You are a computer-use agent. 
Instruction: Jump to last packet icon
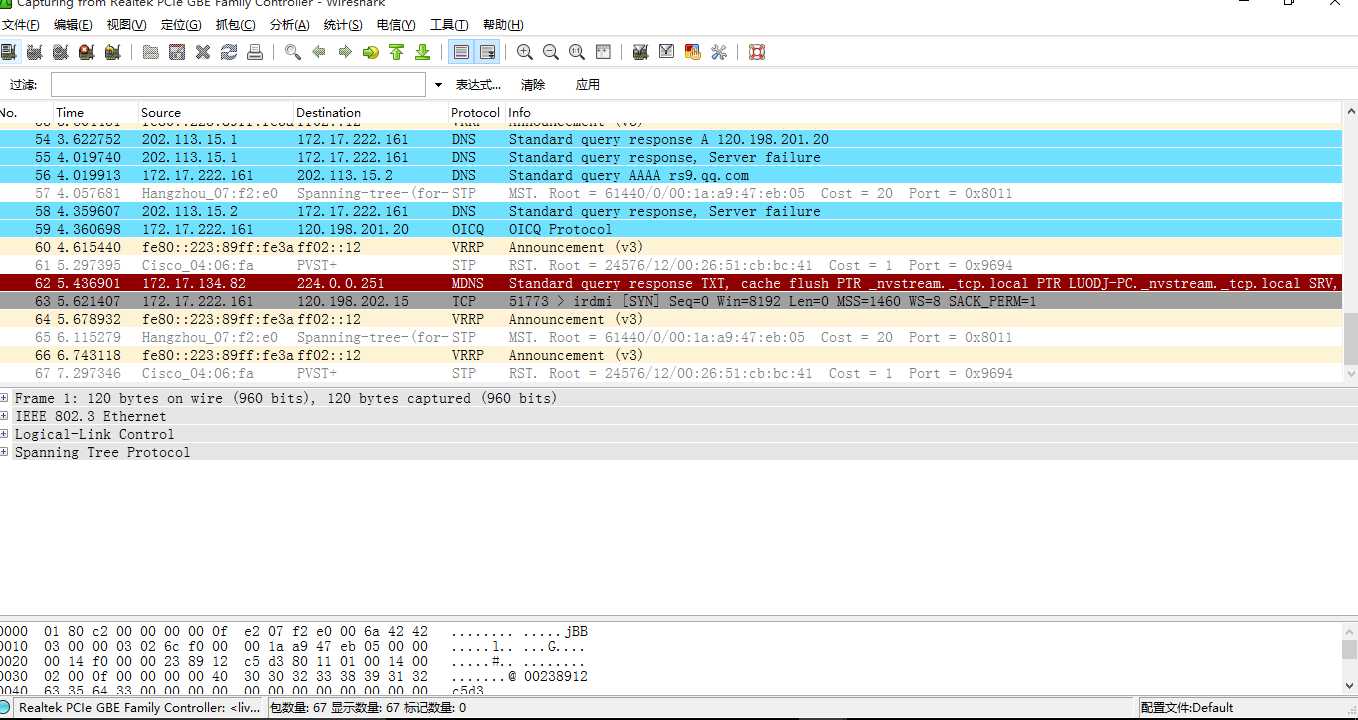(x=423, y=52)
